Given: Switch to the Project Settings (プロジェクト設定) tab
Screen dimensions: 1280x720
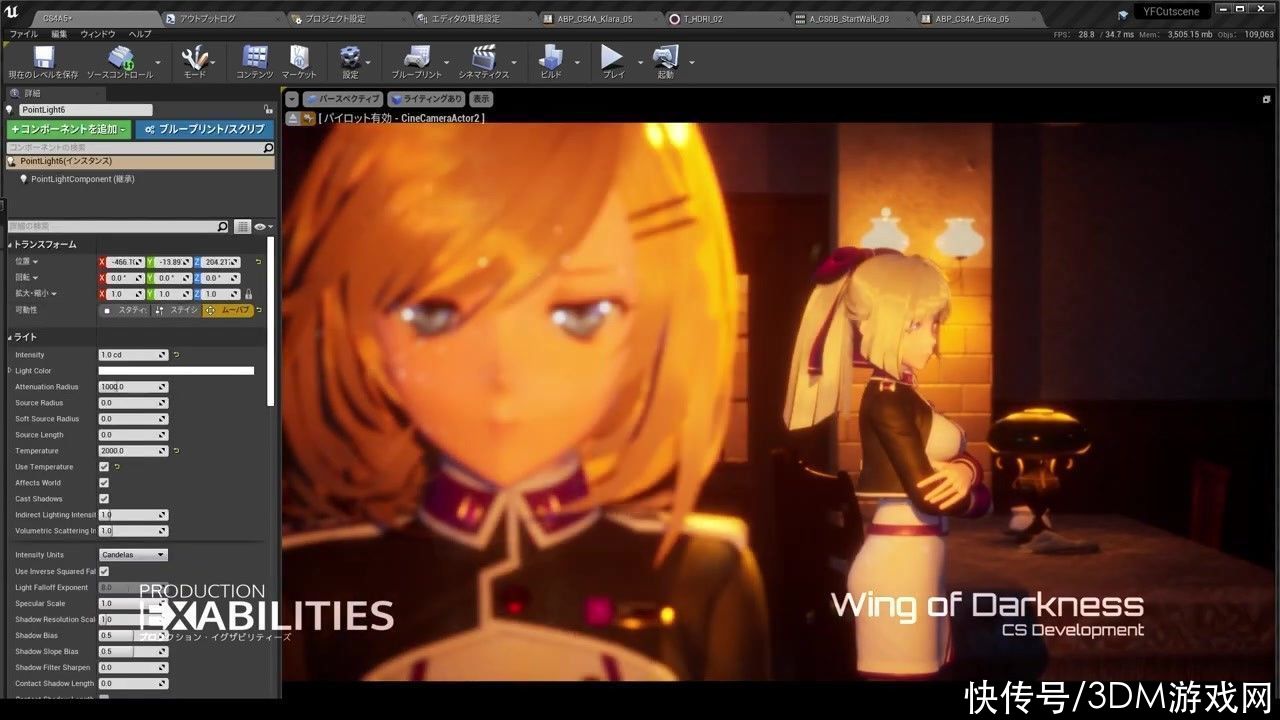Looking at the screenshot, I should [348, 19].
